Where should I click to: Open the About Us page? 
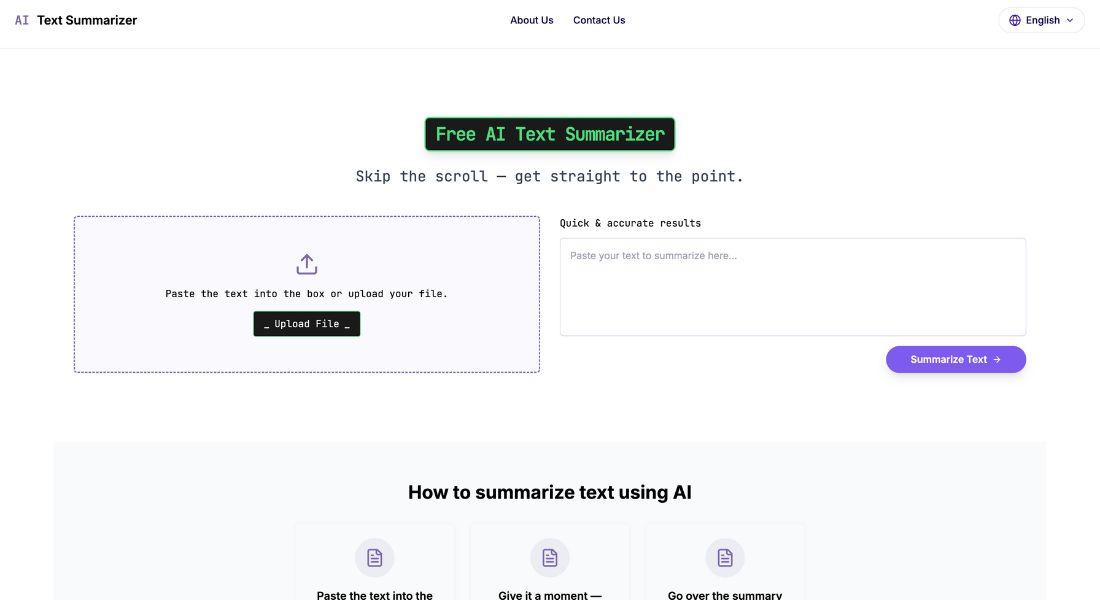532,20
